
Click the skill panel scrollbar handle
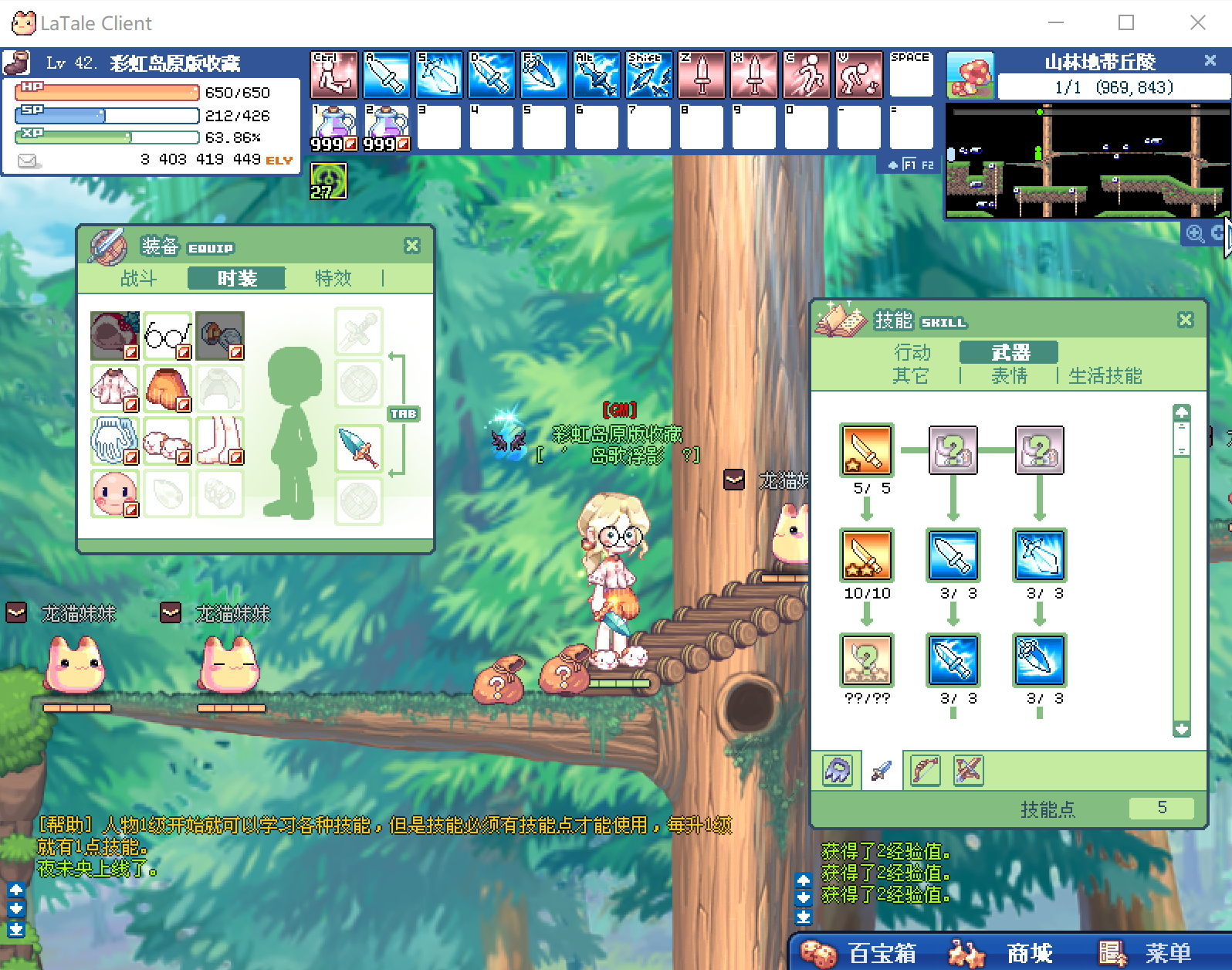click(x=1181, y=439)
